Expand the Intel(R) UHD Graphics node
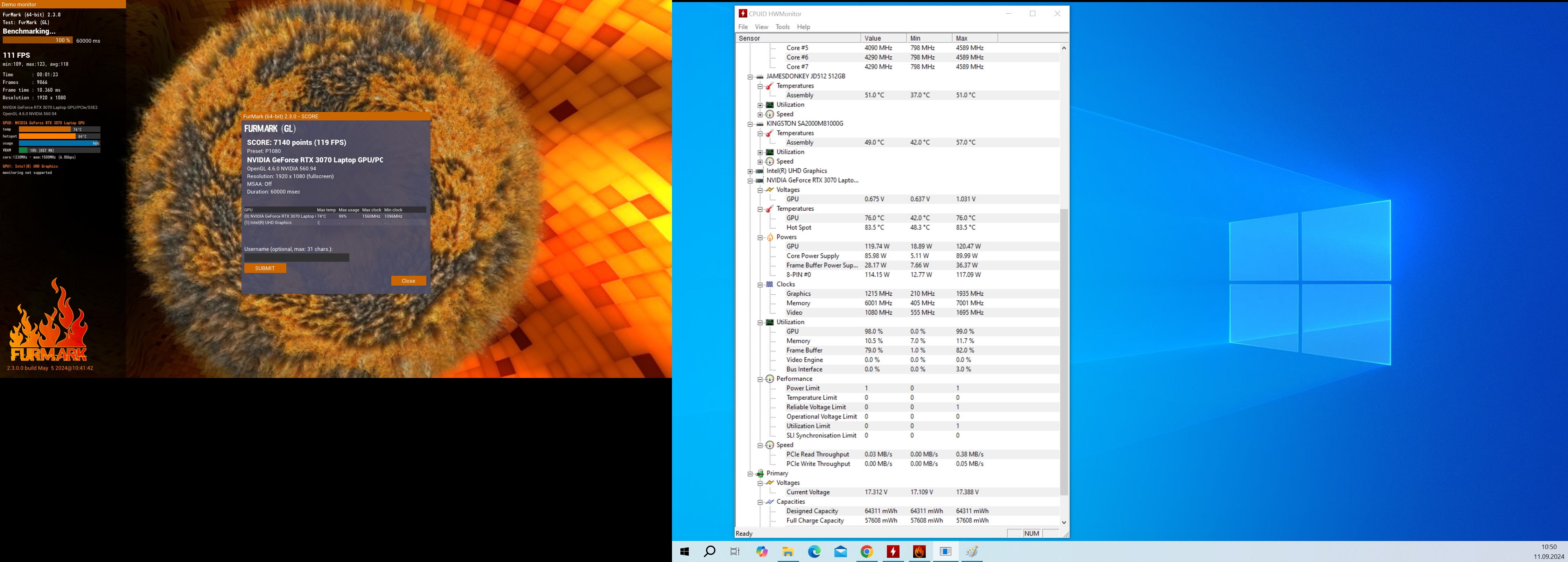The height and width of the screenshot is (562, 1568). (x=750, y=171)
